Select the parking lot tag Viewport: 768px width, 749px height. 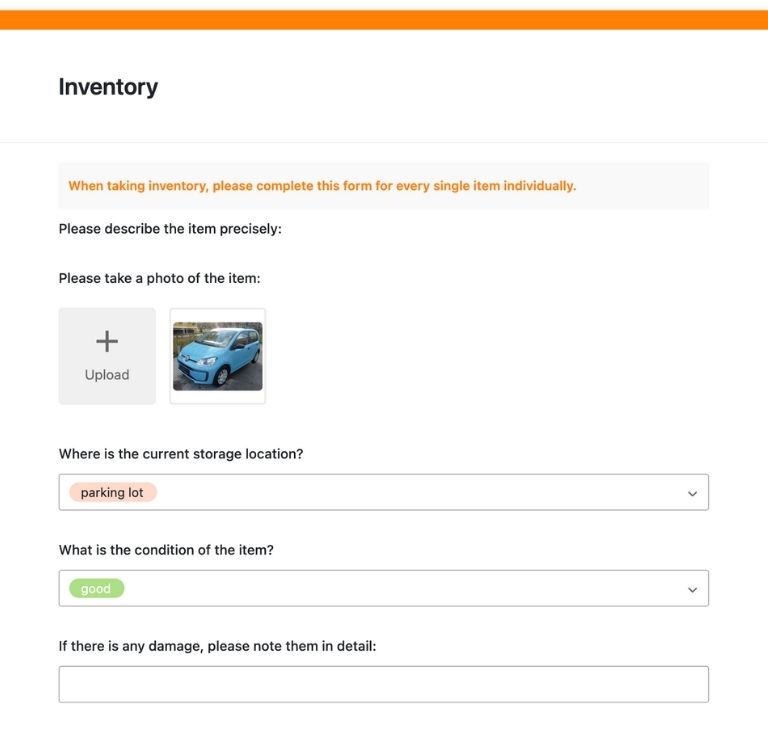click(x=112, y=493)
